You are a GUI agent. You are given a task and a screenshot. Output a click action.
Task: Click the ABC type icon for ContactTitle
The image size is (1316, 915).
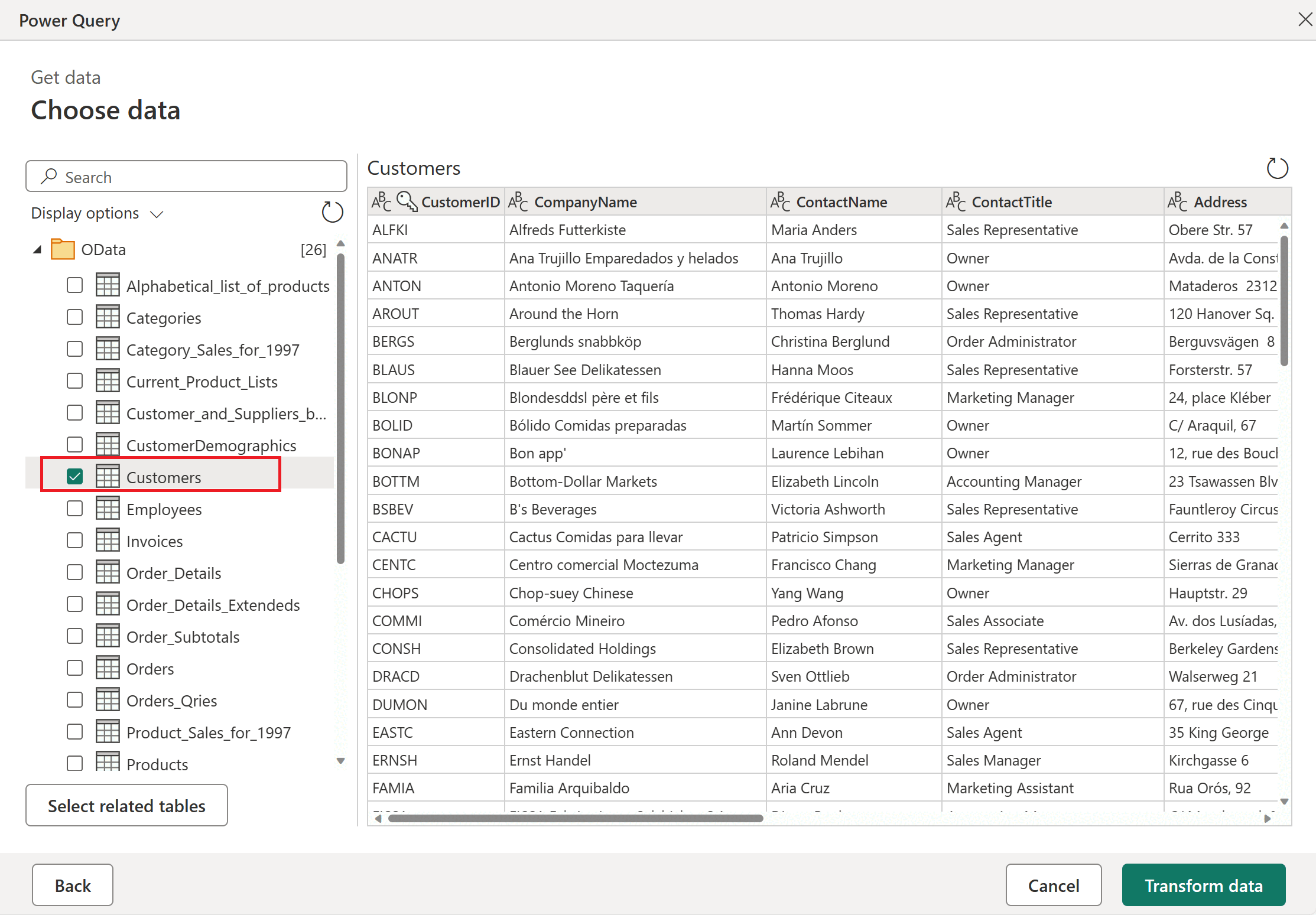956,201
